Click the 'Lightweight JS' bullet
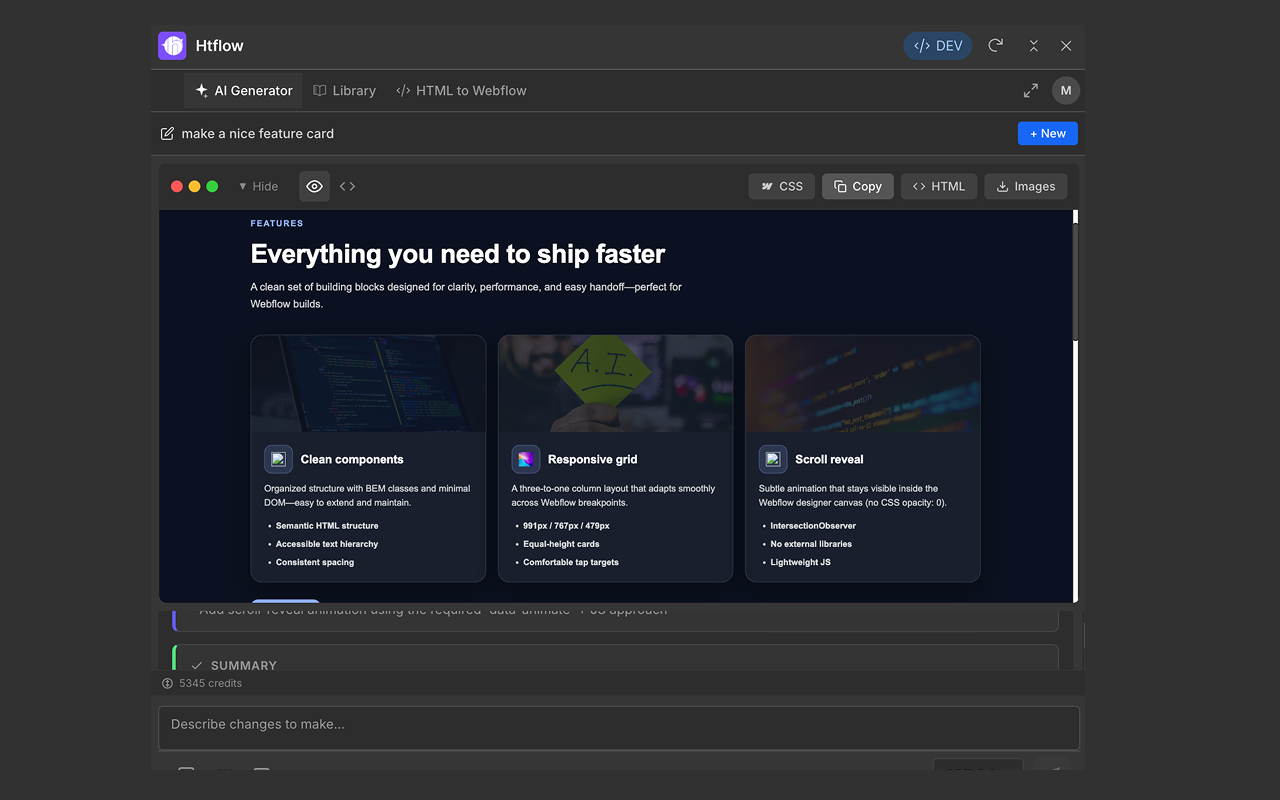 (800, 562)
